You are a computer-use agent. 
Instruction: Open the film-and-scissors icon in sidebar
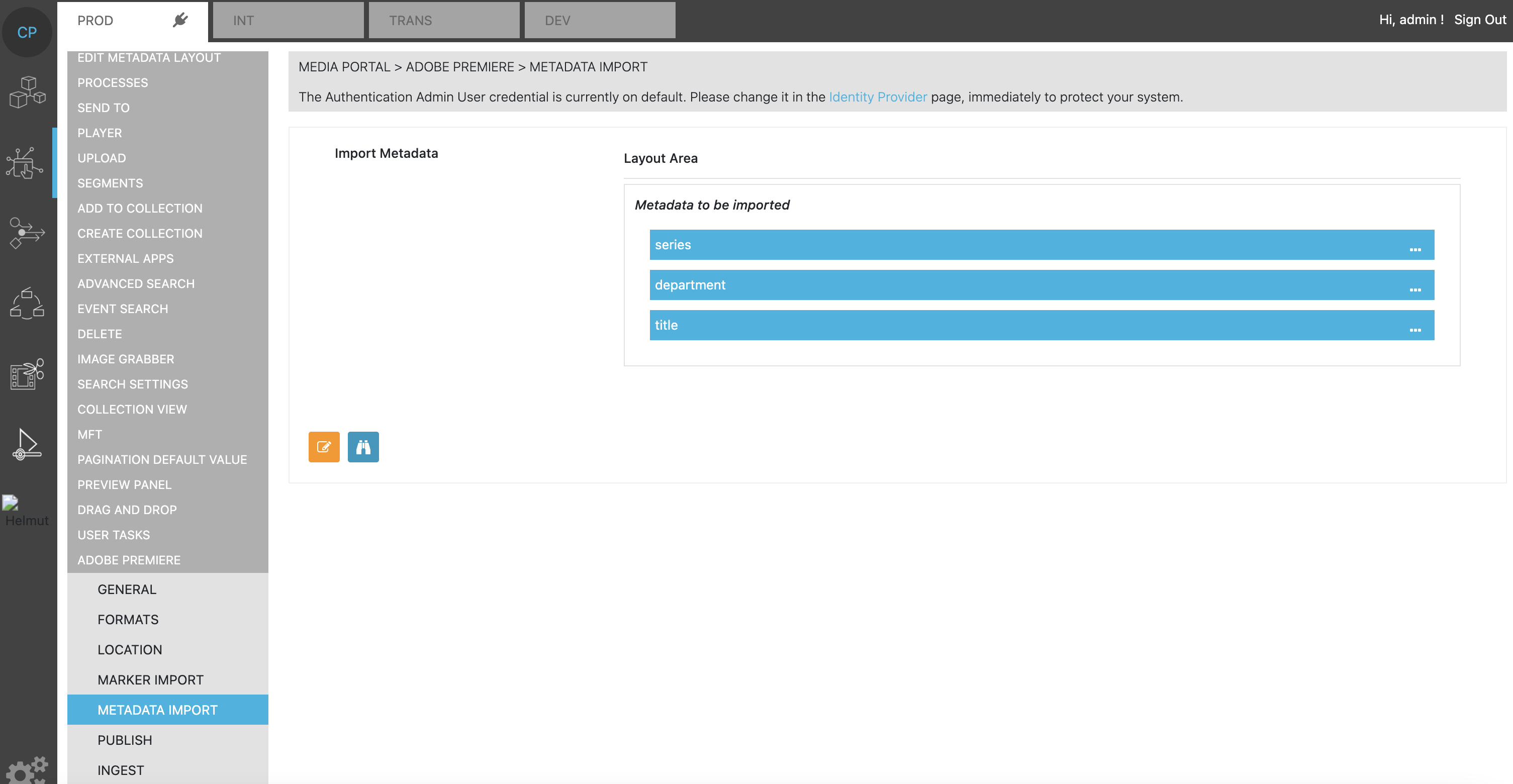[x=27, y=374]
